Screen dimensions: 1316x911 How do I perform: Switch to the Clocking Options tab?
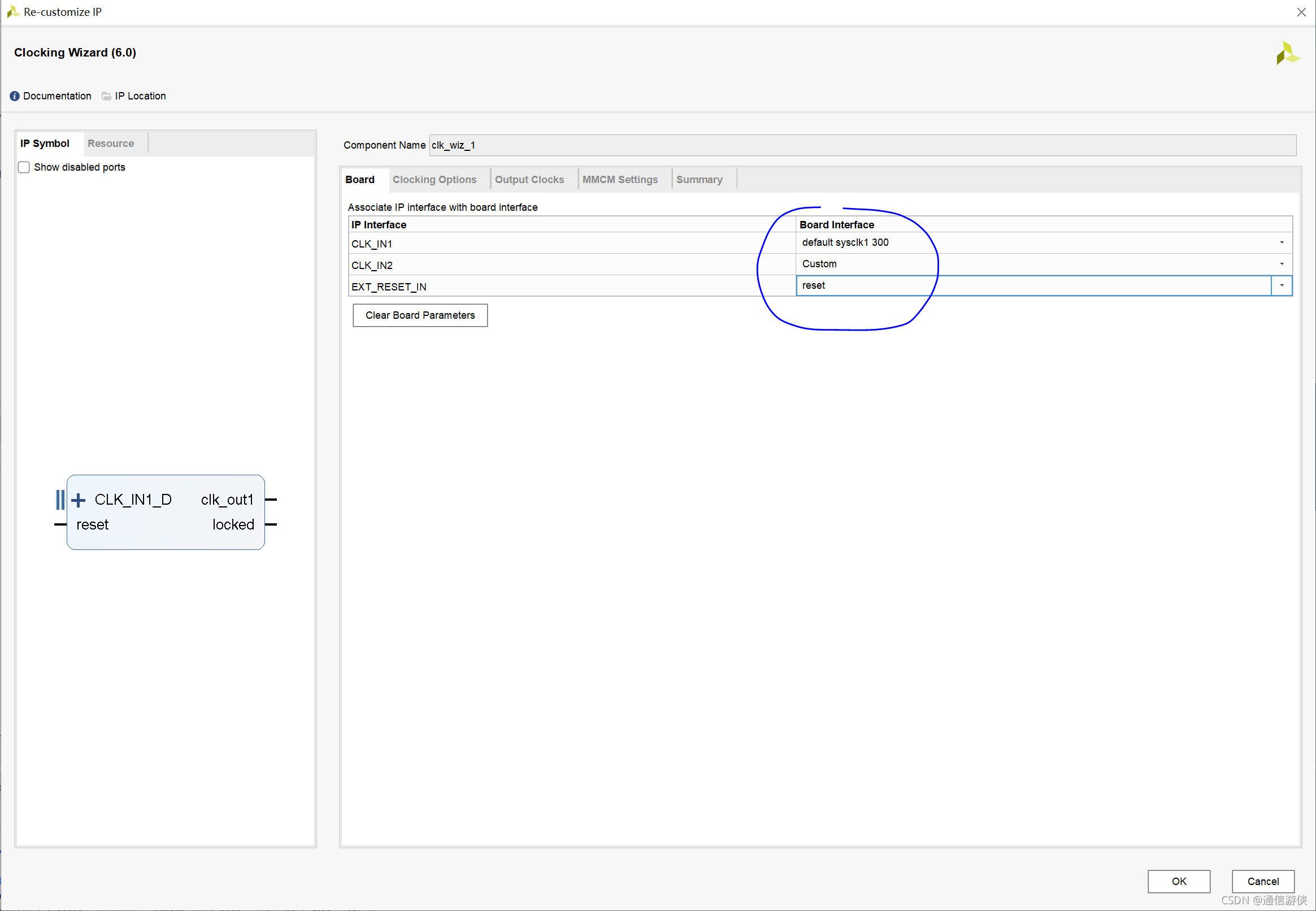pyautogui.click(x=435, y=180)
